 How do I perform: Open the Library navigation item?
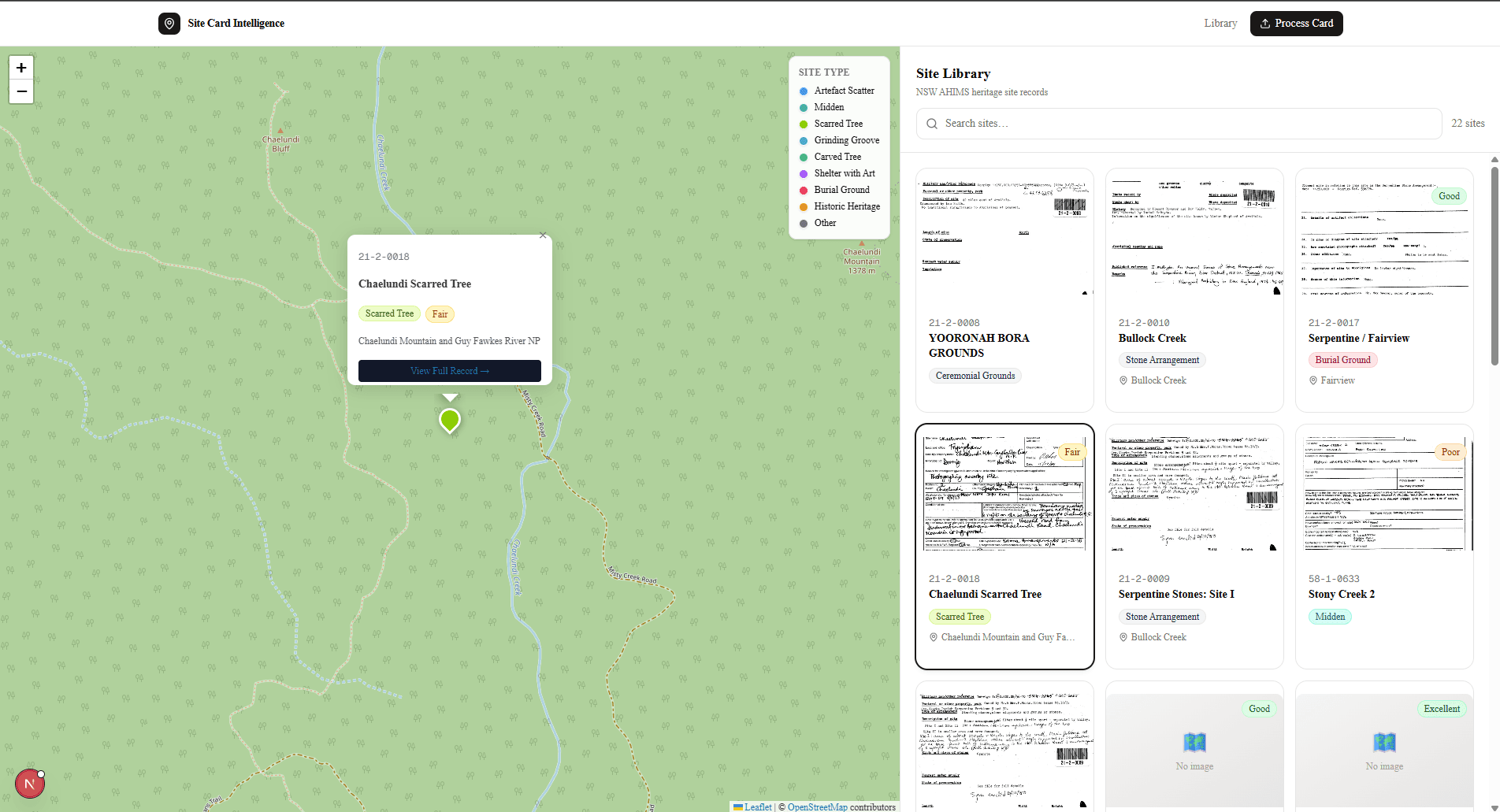[1220, 23]
